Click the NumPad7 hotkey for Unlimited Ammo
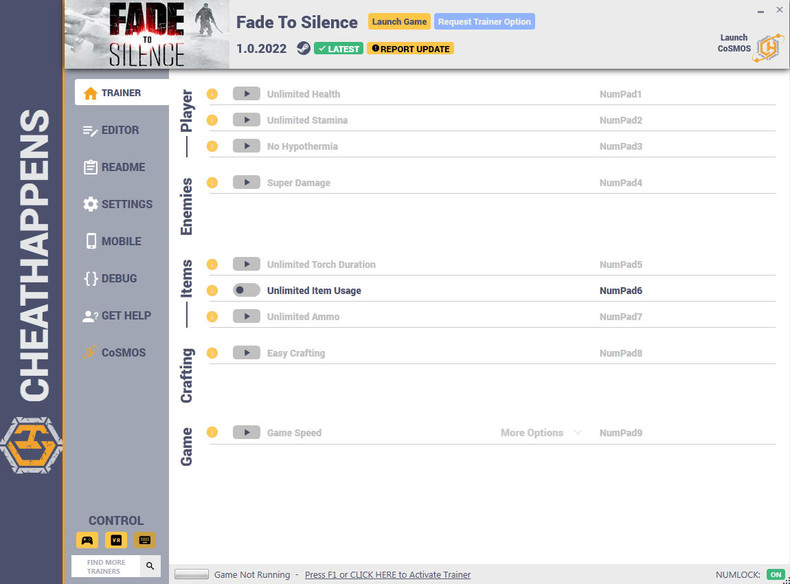 tap(621, 317)
